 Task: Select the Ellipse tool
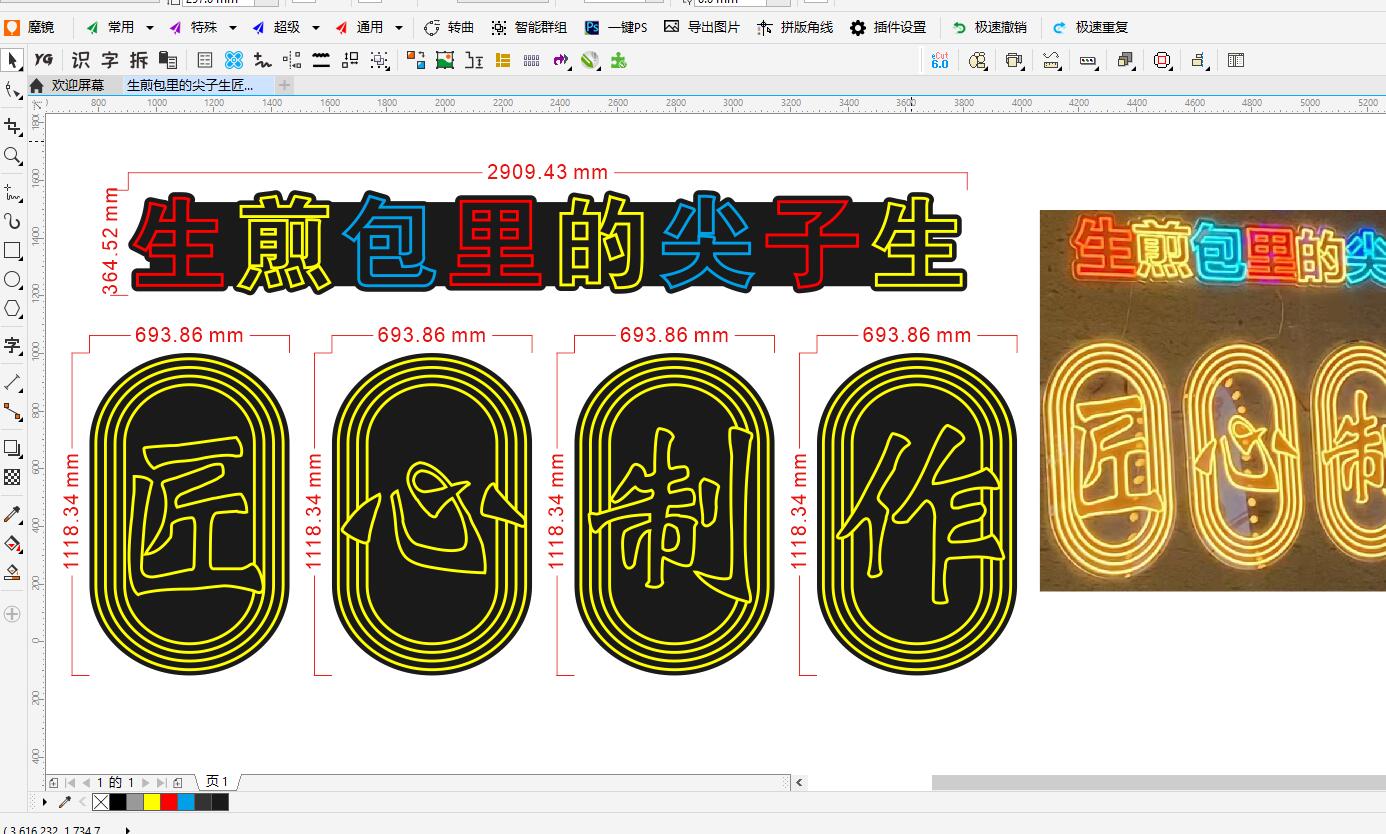(x=12, y=280)
